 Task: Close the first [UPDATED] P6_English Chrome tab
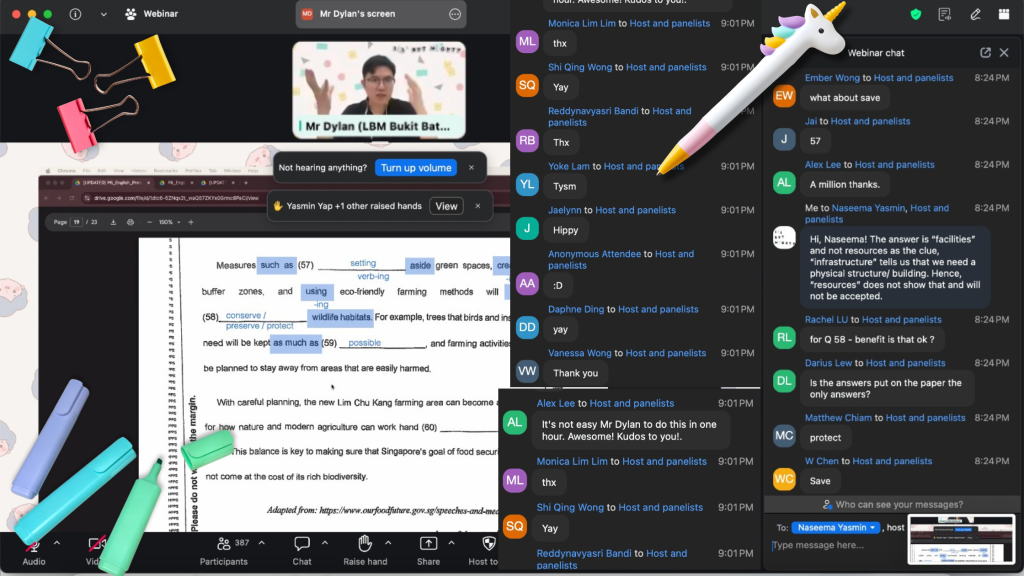[148, 183]
